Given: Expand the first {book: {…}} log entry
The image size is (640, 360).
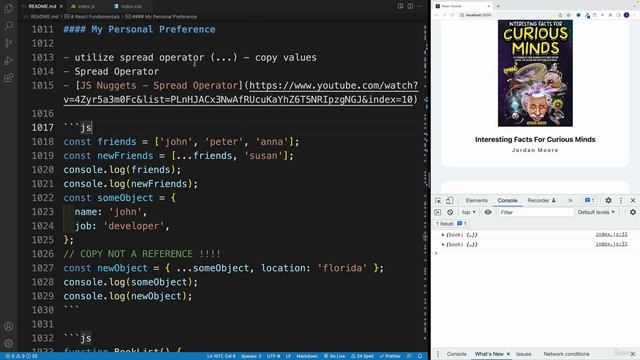Looking at the screenshot, I should 443,235.
